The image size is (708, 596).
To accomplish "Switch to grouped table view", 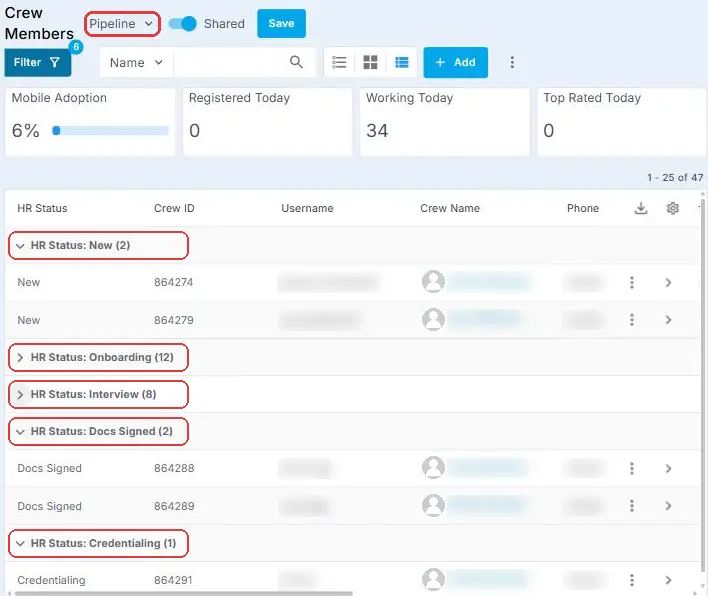I will click(x=401, y=62).
